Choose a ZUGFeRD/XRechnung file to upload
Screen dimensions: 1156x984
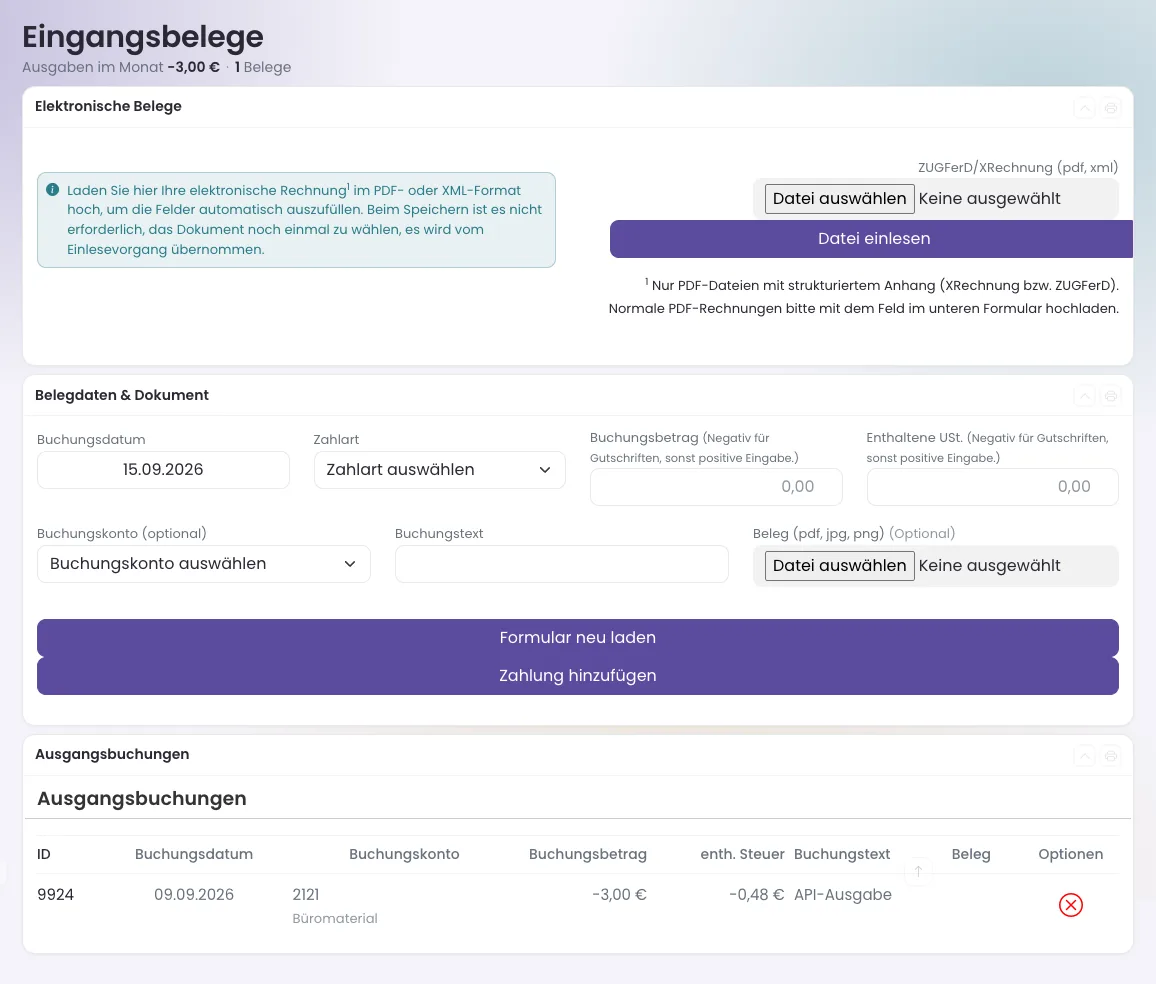coord(840,199)
